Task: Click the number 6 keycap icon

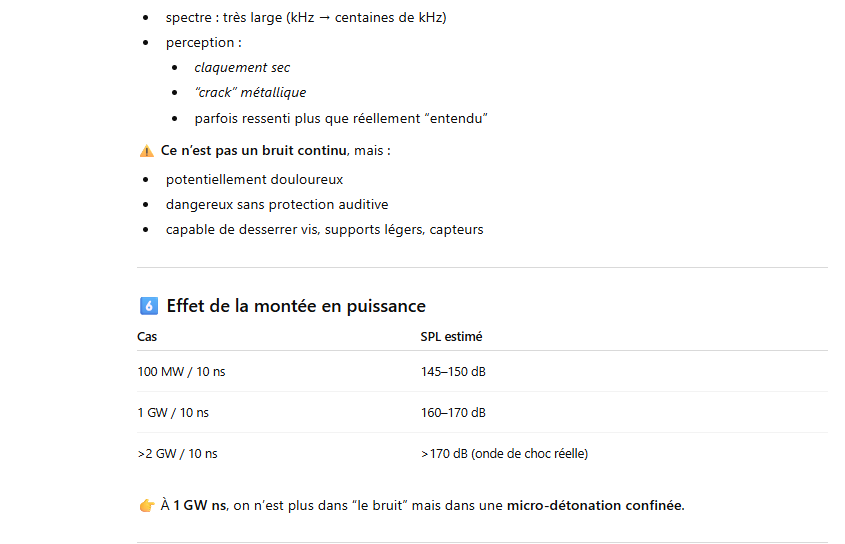Action: [148, 306]
